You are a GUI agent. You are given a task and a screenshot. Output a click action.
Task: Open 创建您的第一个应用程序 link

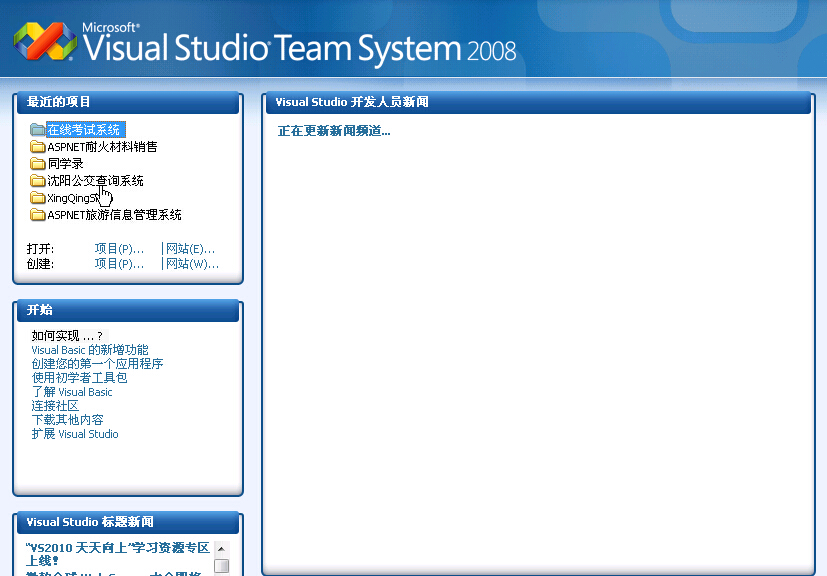tap(97, 364)
